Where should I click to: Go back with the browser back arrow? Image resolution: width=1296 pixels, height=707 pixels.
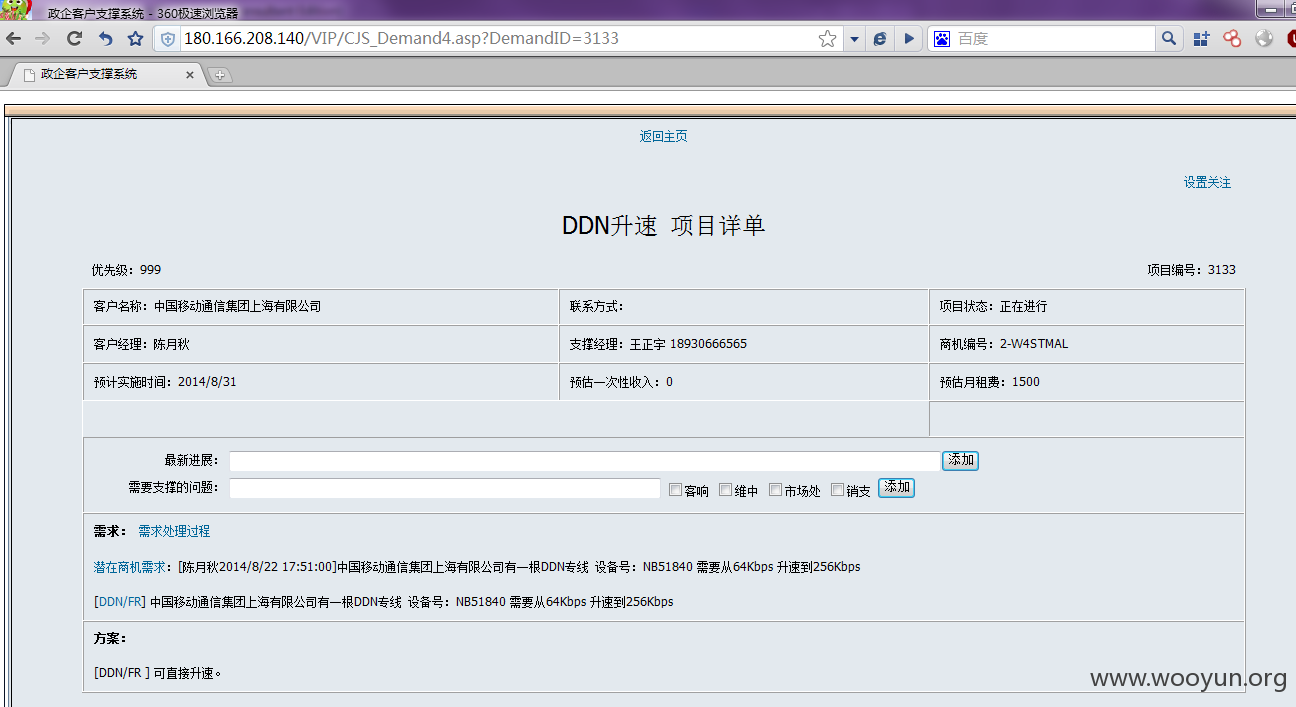13,39
